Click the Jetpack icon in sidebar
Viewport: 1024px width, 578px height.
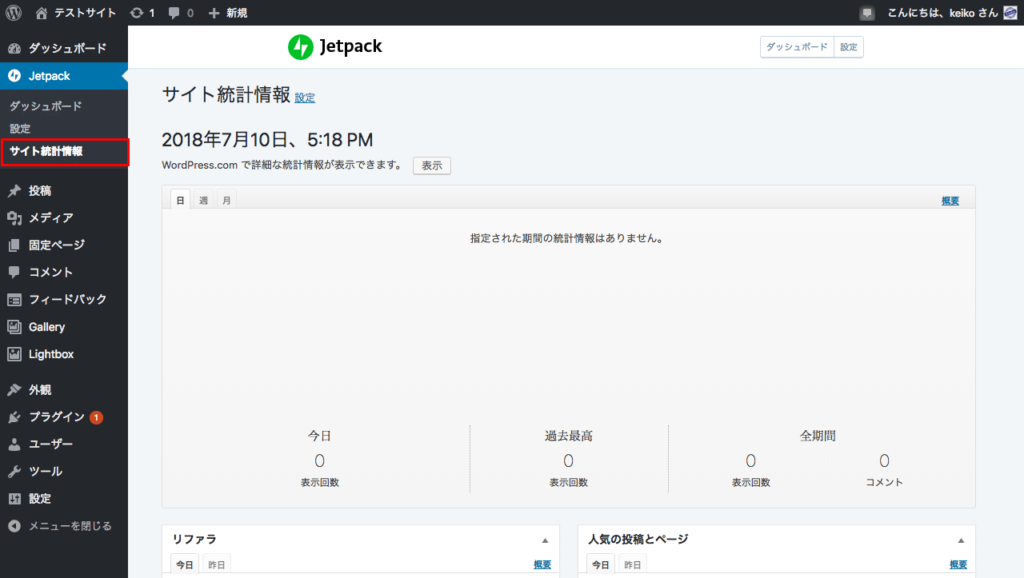(14, 76)
